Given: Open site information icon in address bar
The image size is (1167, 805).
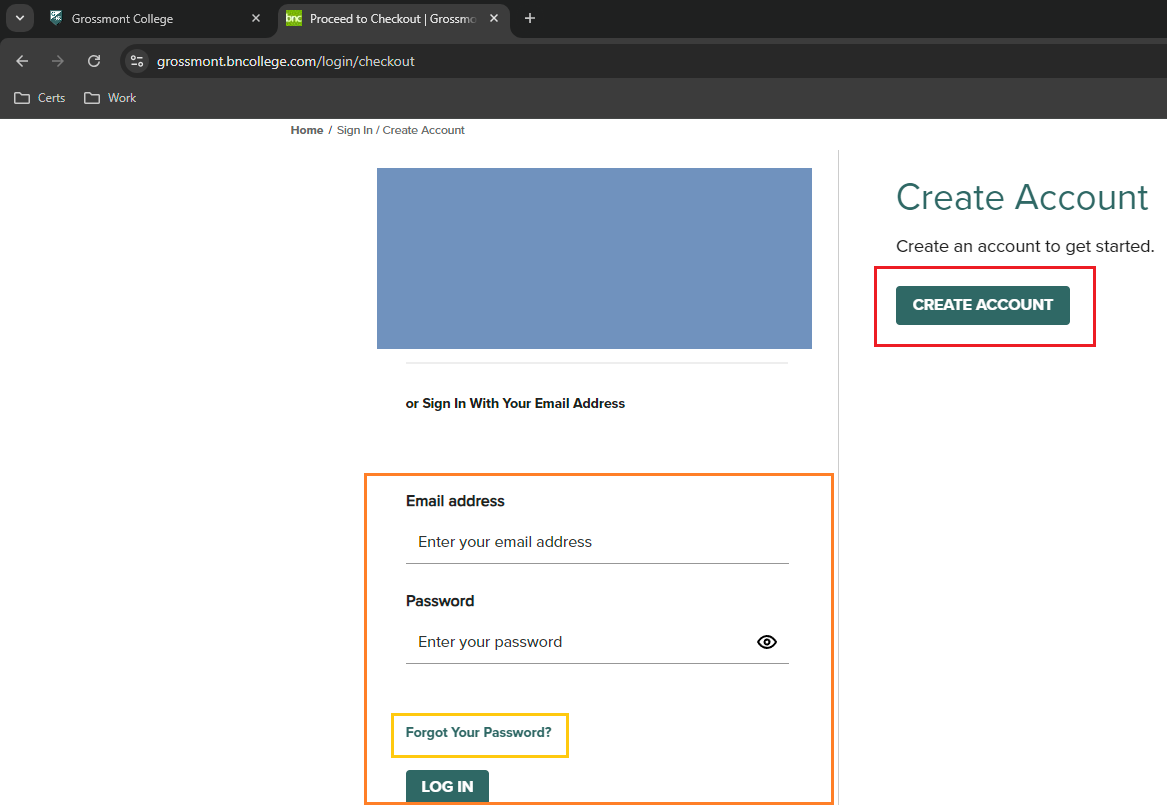Looking at the screenshot, I should [x=137, y=61].
